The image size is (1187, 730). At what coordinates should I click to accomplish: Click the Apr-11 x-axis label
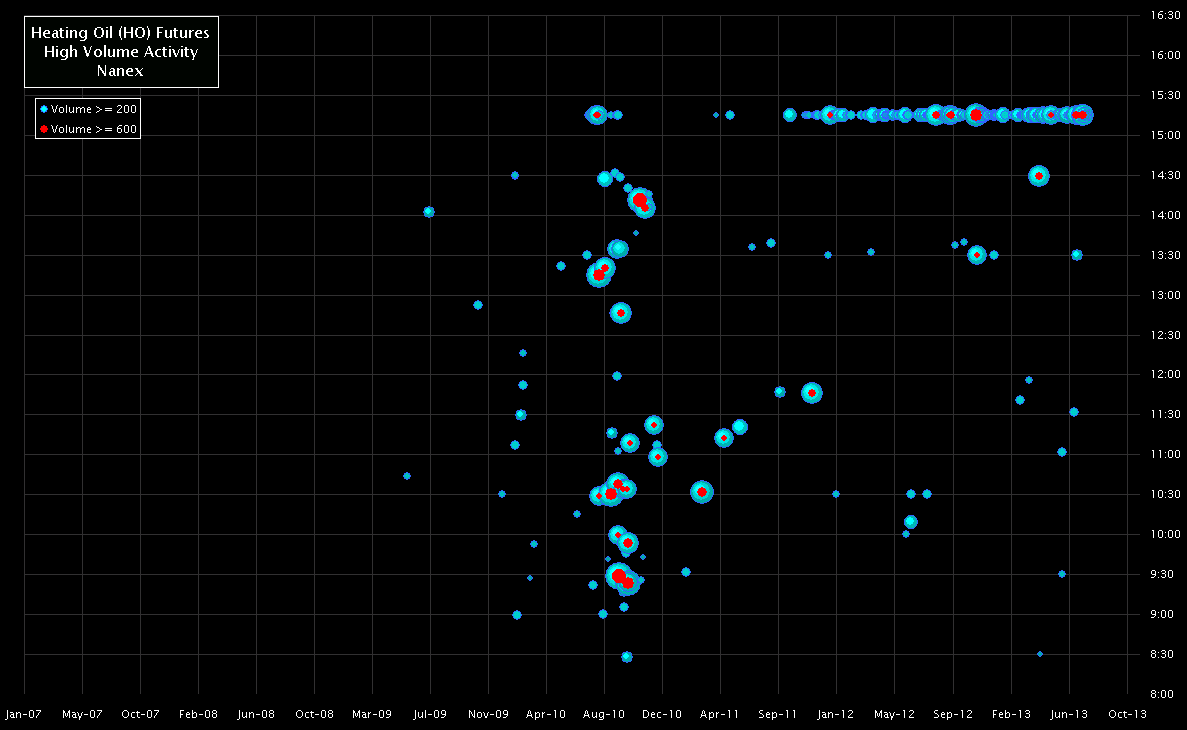coord(720,714)
